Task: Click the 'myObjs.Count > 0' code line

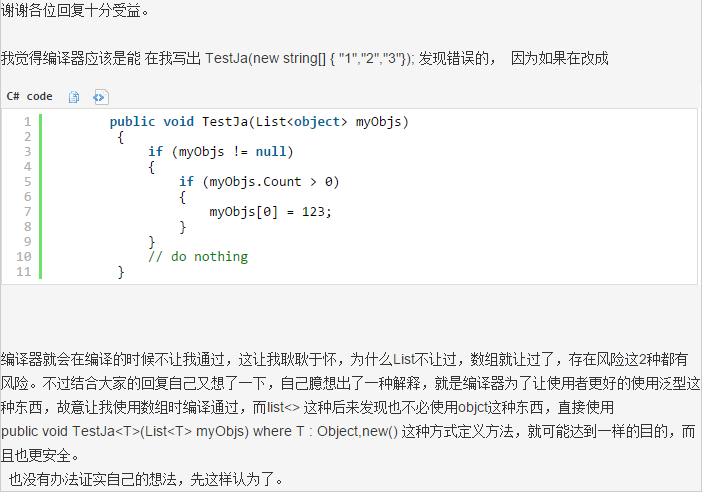Action: [259, 182]
